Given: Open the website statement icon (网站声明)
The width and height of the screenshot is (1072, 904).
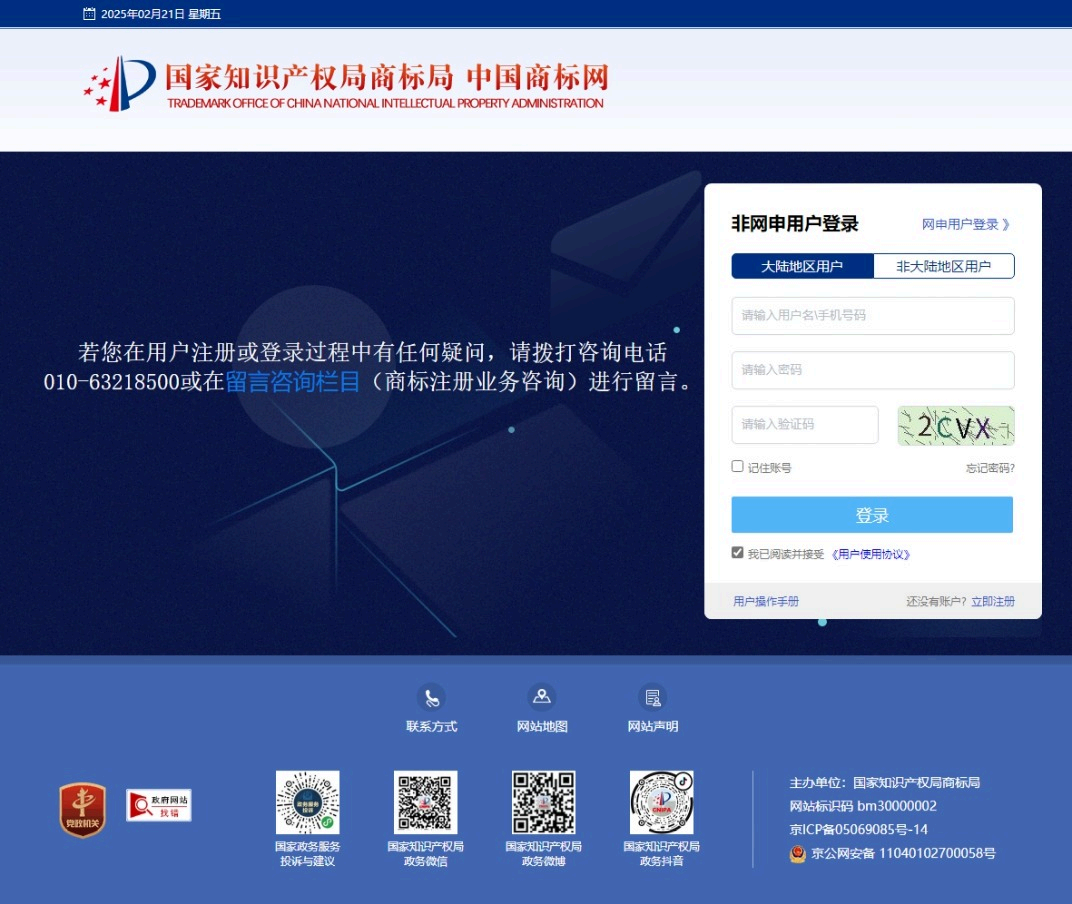Looking at the screenshot, I should point(653,697).
